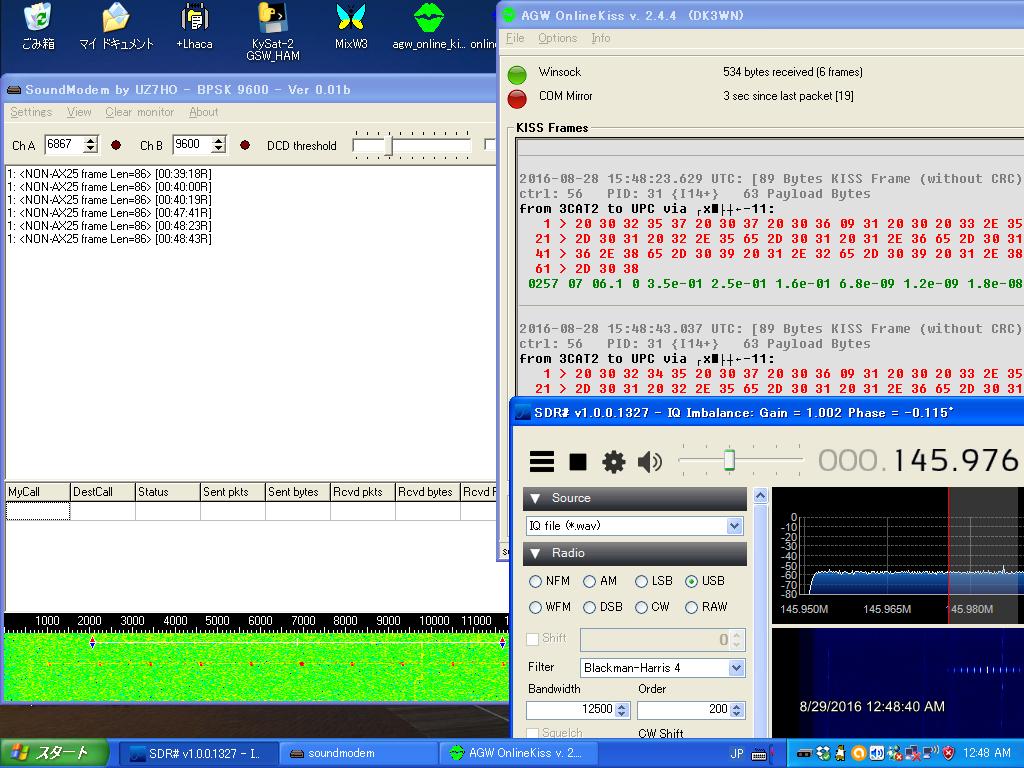Screen dimensions: 1024x768
Task: Click the Bandwidth 12500 stepper arrows
Action: click(622, 709)
